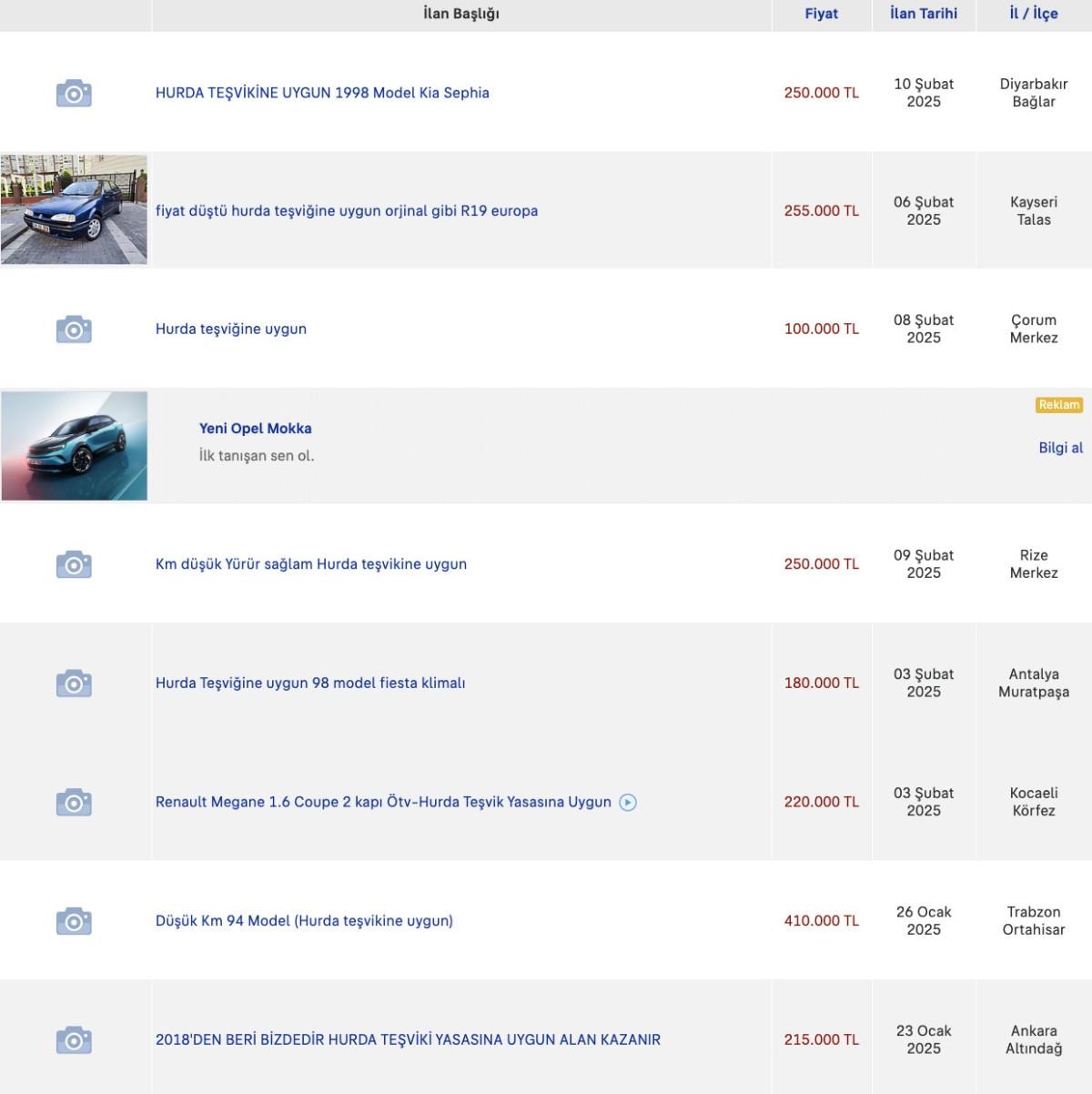Viewport: 1092px width, 1094px height.
Task: Click camera placeholder beside Çorum Merkez listing
Action: (74, 329)
